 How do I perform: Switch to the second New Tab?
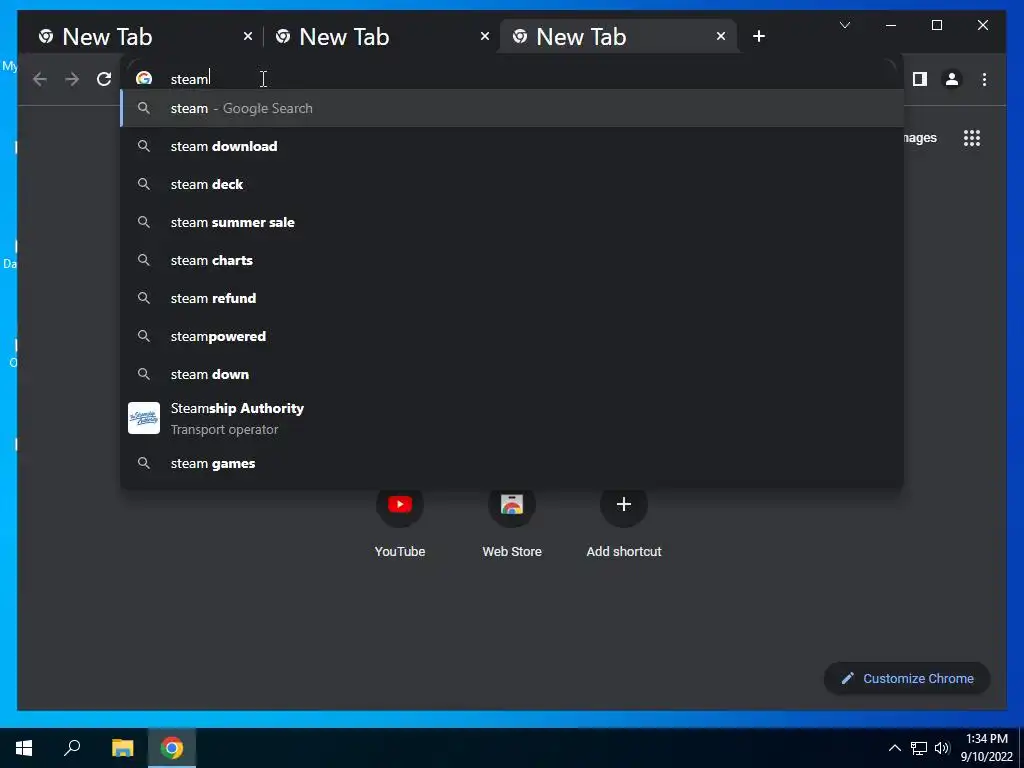pos(379,37)
